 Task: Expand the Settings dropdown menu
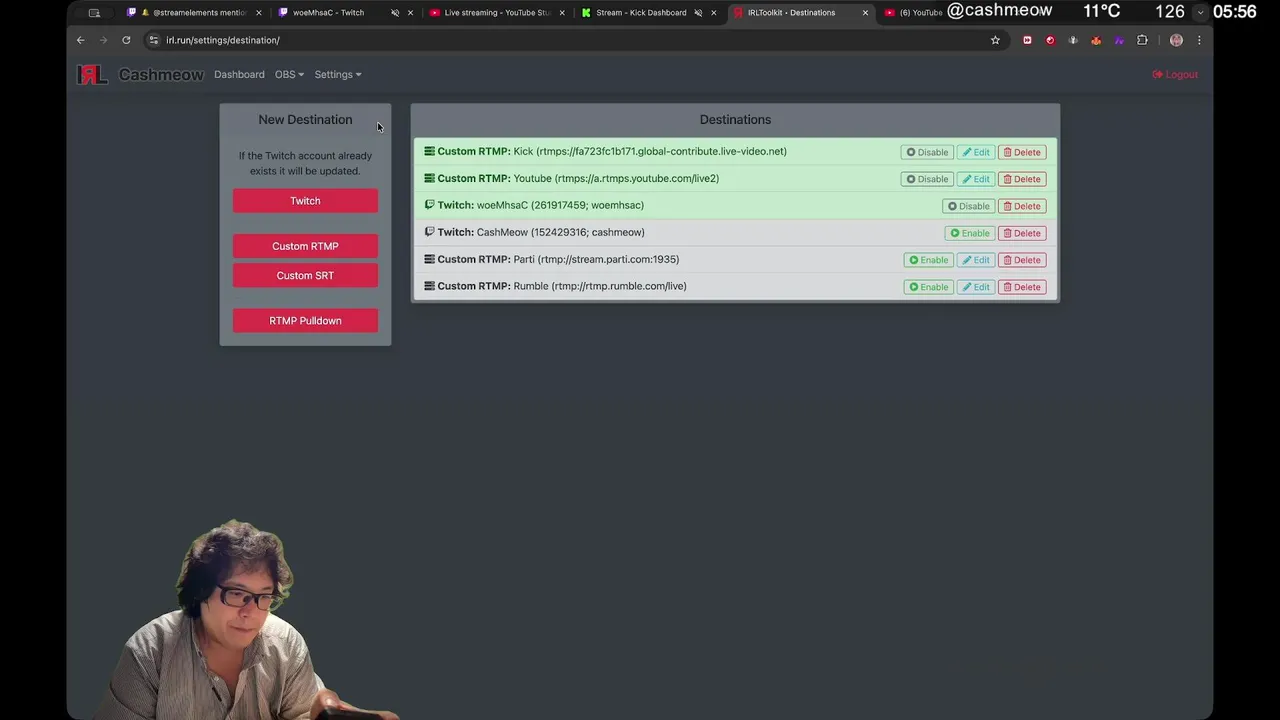[338, 74]
